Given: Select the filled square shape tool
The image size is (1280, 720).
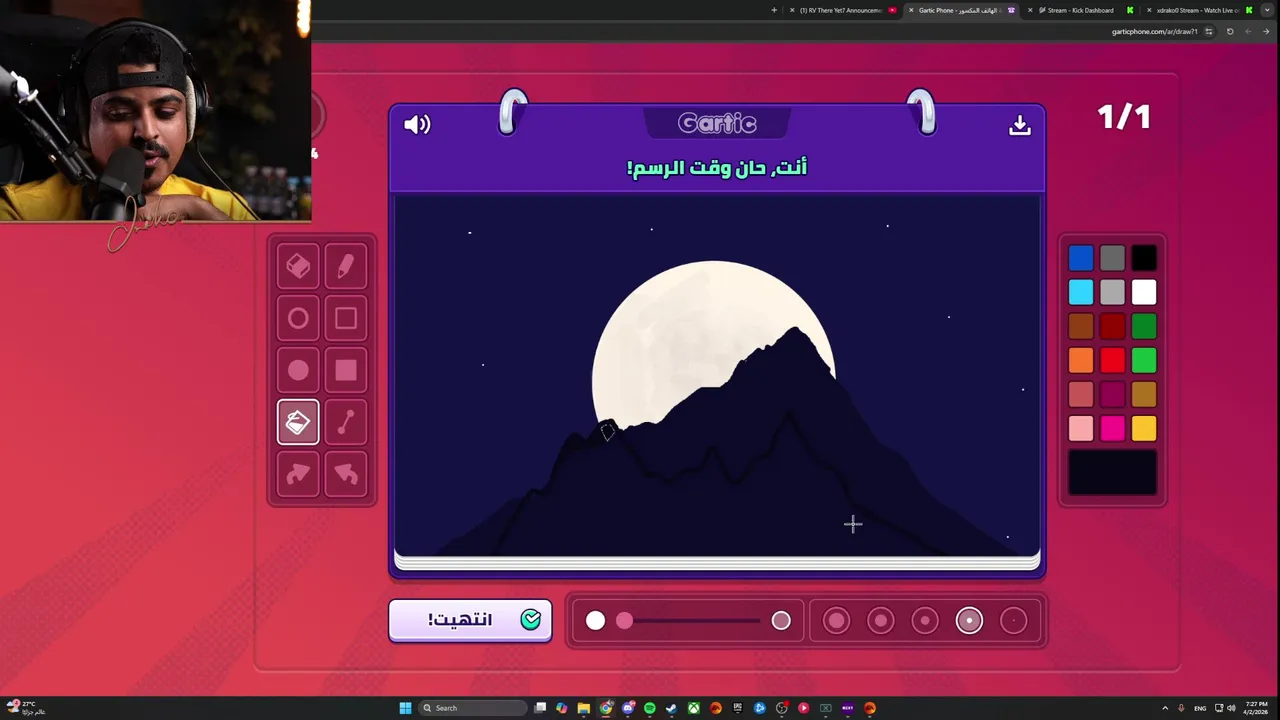Looking at the screenshot, I should tap(346, 370).
